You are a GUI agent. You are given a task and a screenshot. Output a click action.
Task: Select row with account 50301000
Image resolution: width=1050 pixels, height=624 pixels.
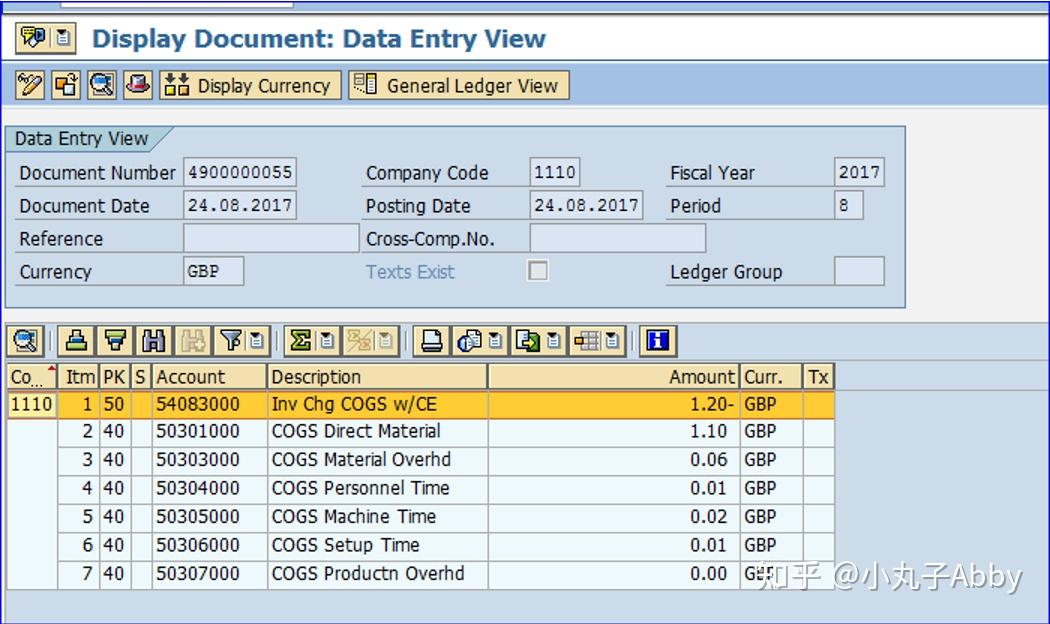coord(421,431)
